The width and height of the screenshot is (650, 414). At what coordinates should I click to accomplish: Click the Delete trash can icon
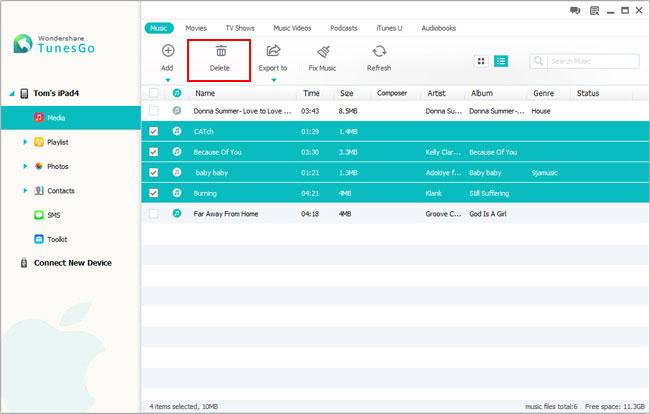click(221, 51)
